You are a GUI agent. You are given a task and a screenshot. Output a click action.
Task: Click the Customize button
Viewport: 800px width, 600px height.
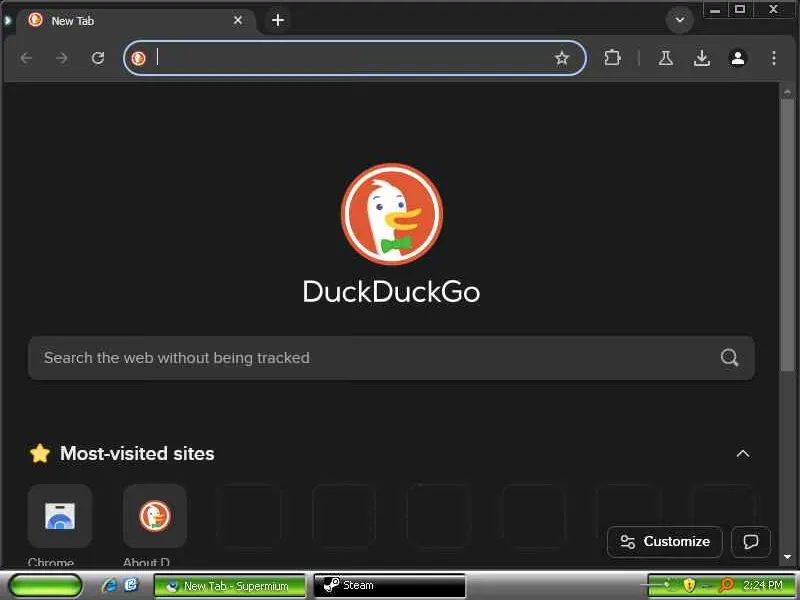pyautogui.click(x=665, y=541)
